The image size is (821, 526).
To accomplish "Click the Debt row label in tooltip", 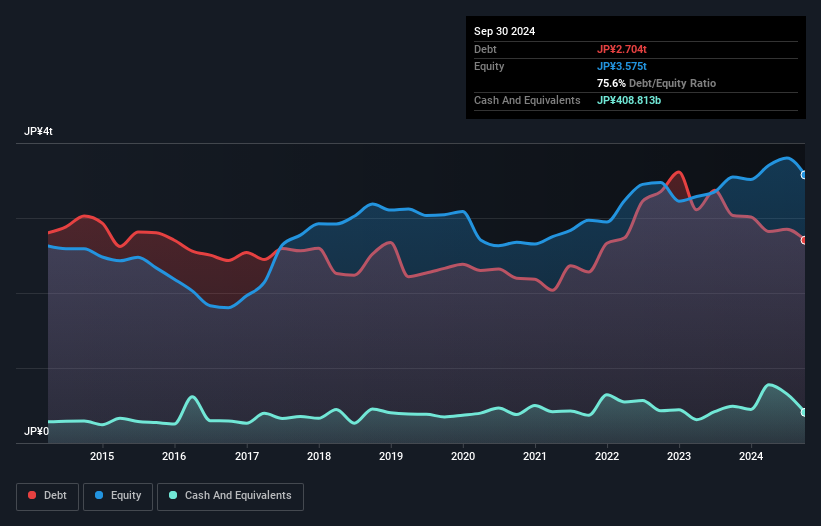I will pos(485,49).
